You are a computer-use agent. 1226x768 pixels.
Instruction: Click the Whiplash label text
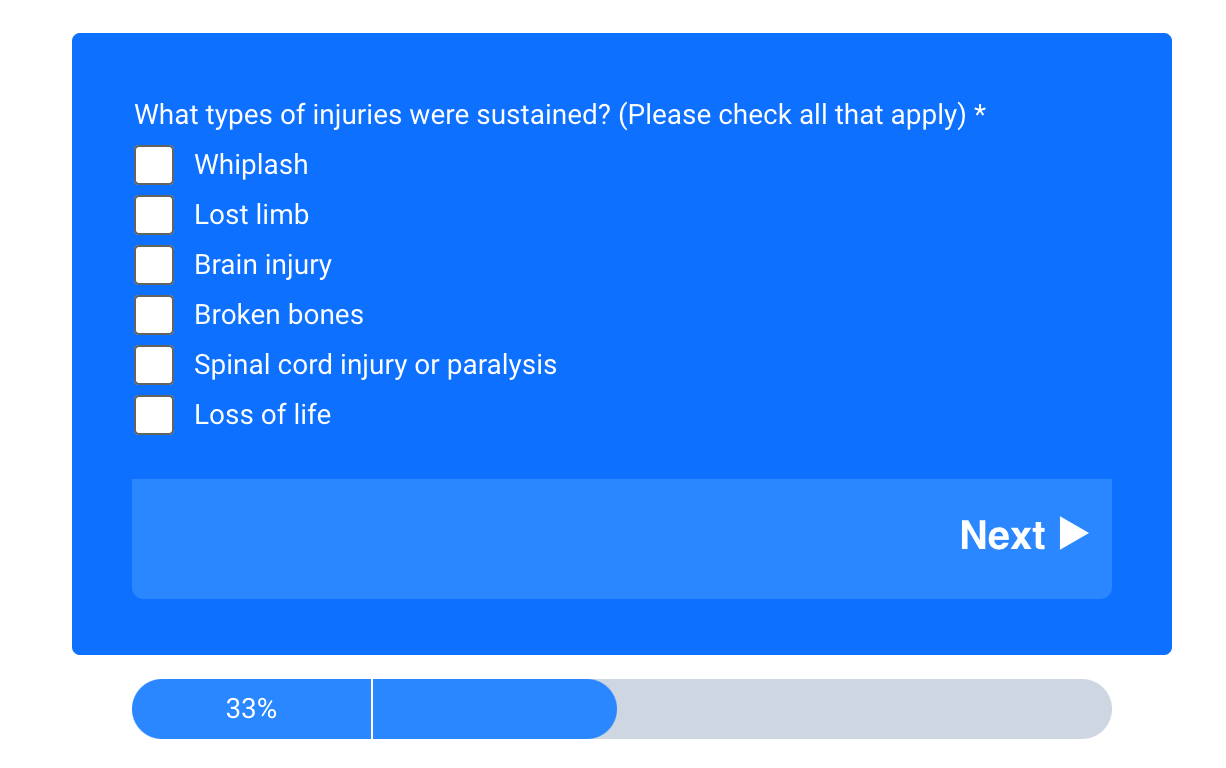tap(251, 165)
